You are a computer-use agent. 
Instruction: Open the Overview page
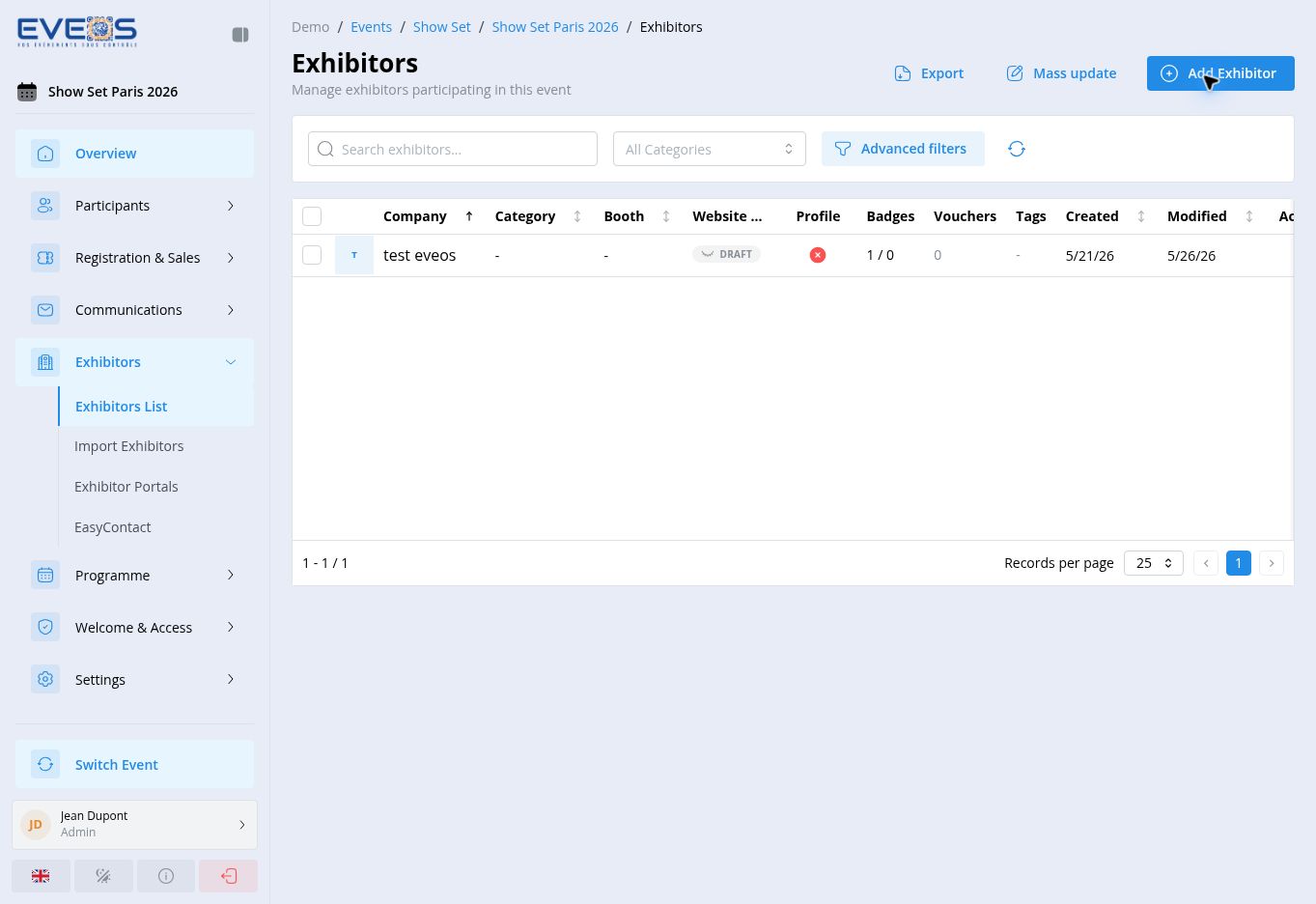click(134, 154)
